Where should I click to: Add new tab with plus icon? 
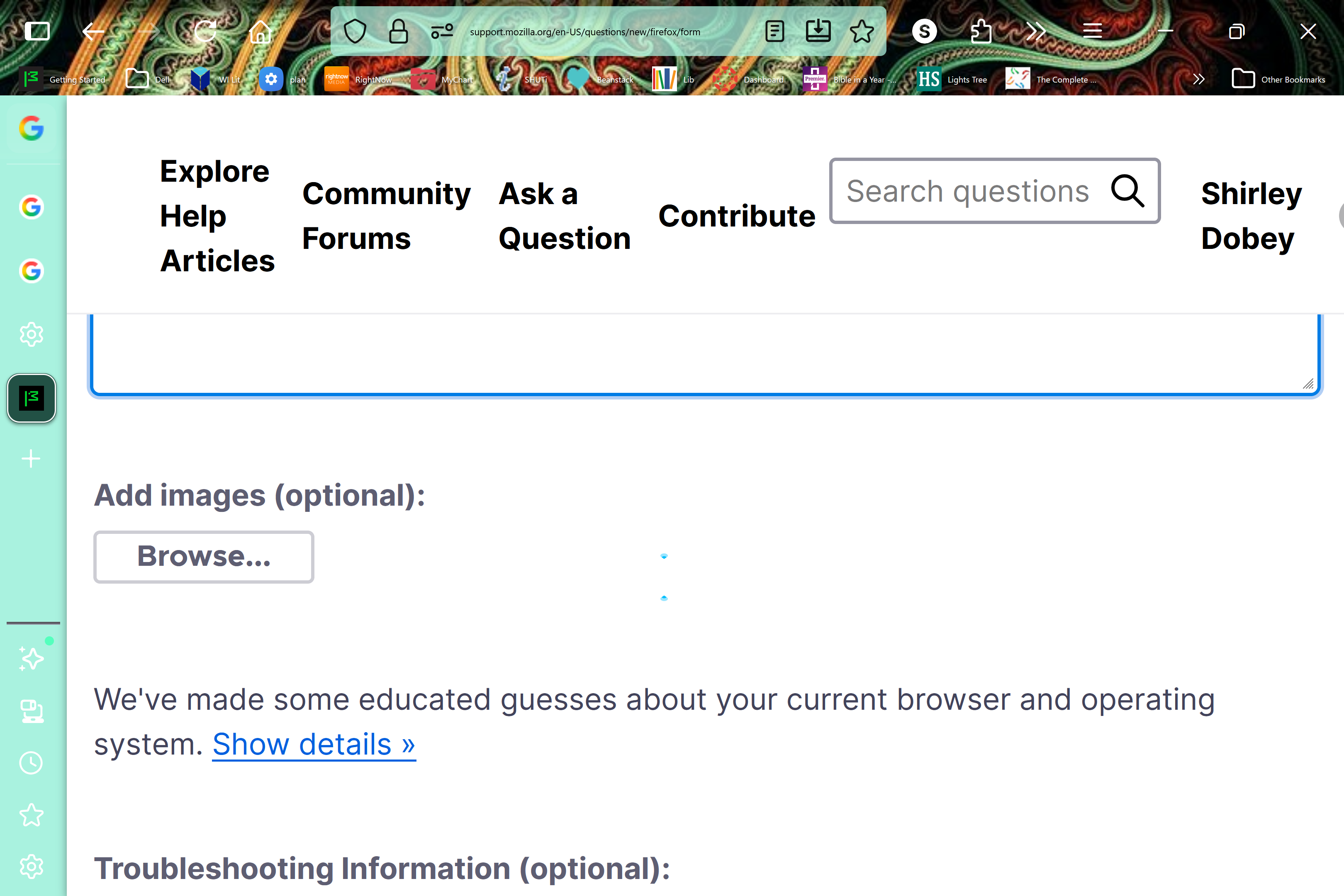click(32, 459)
